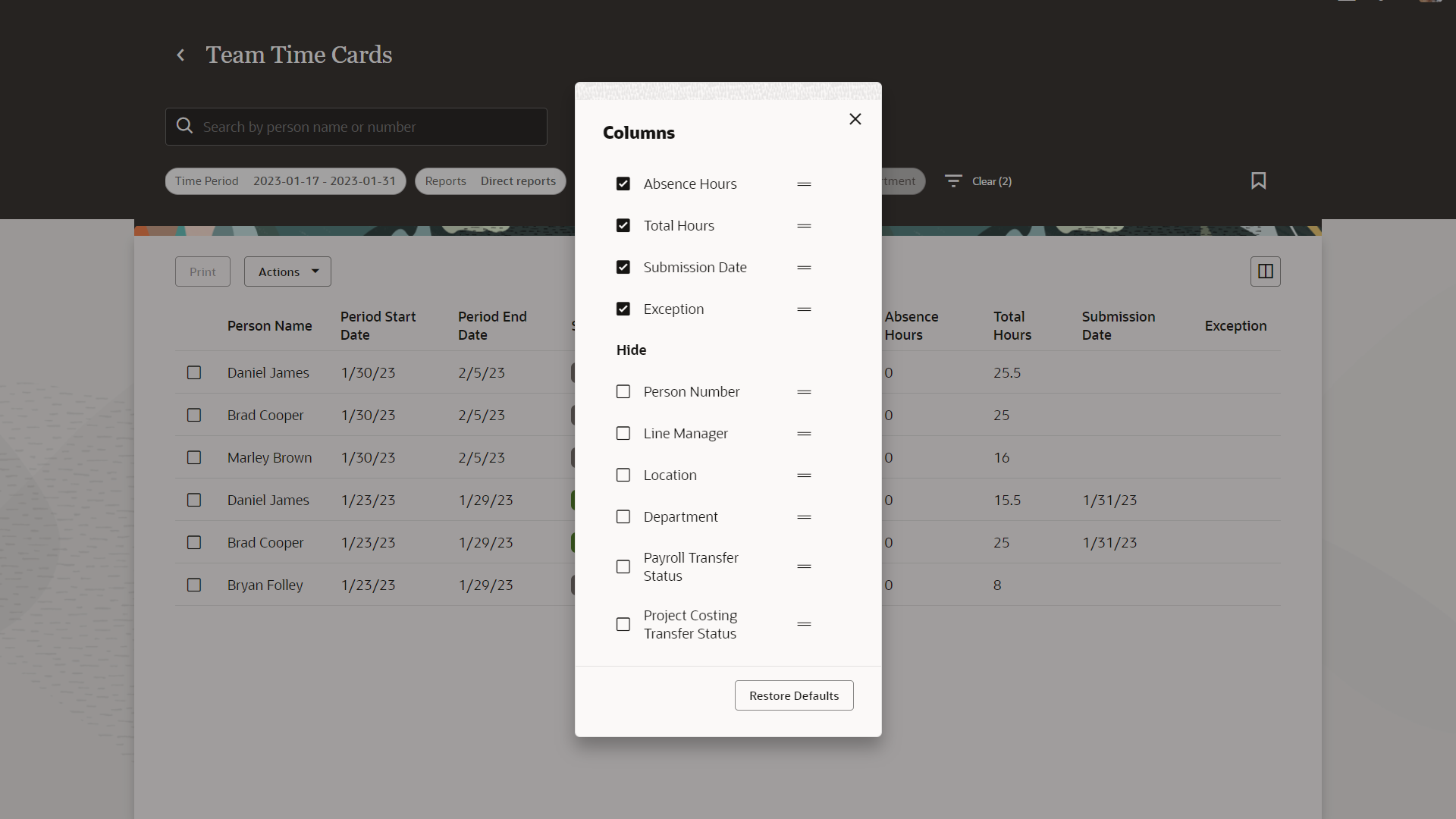Open the Reports Direct reports filter

[490, 181]
